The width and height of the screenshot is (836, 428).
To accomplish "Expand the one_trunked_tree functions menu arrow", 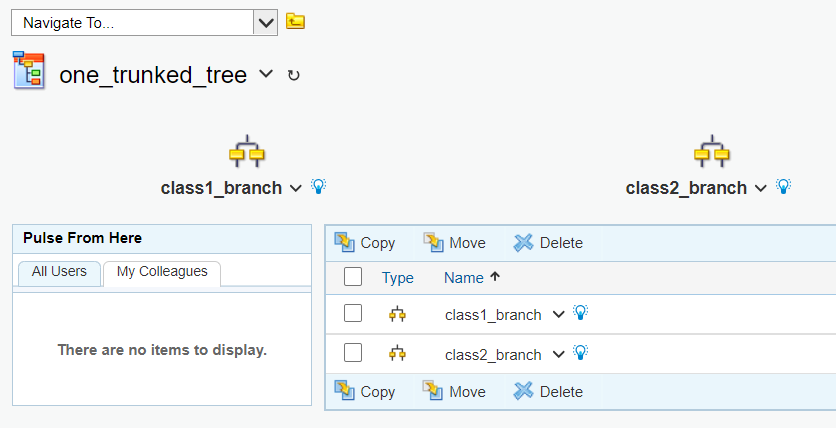I will pos(265,74).
